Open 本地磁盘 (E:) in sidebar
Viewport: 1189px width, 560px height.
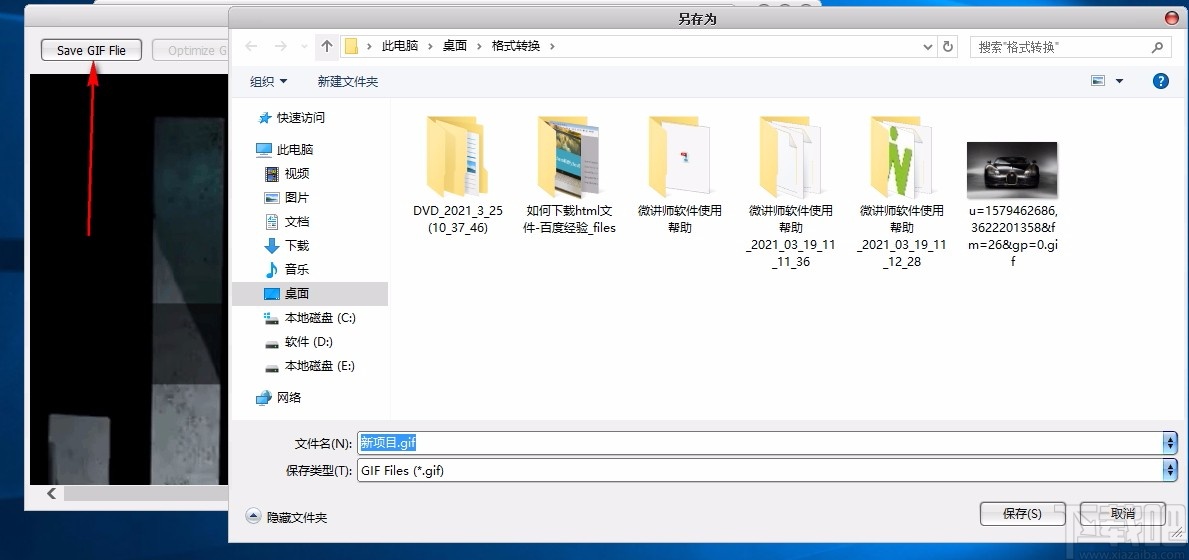[x=309, y=366]
